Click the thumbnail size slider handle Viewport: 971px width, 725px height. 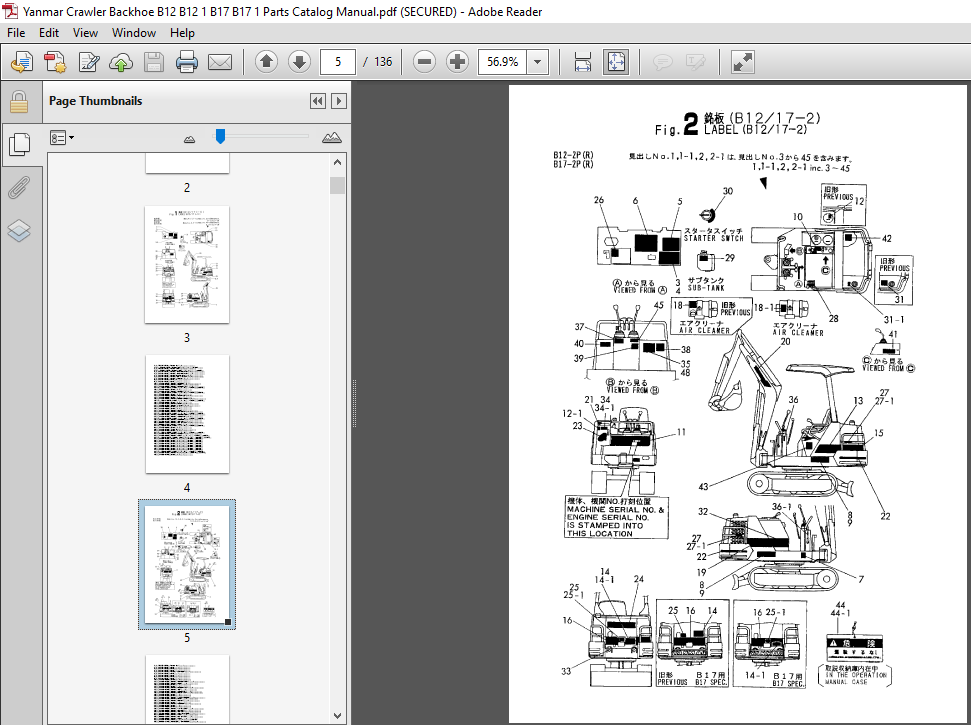click(x=220, y=136)
